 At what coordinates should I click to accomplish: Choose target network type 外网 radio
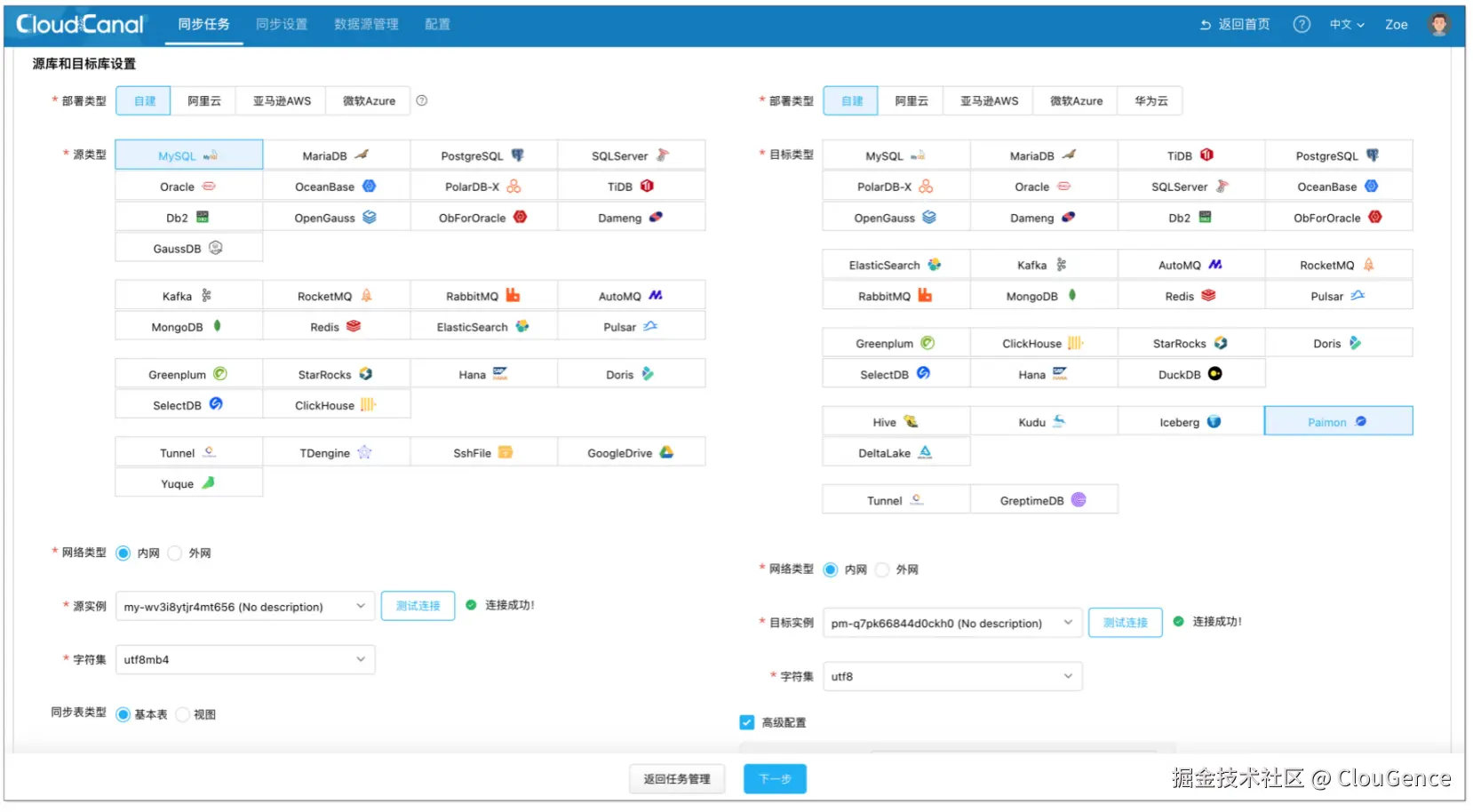tap(882, 569)
